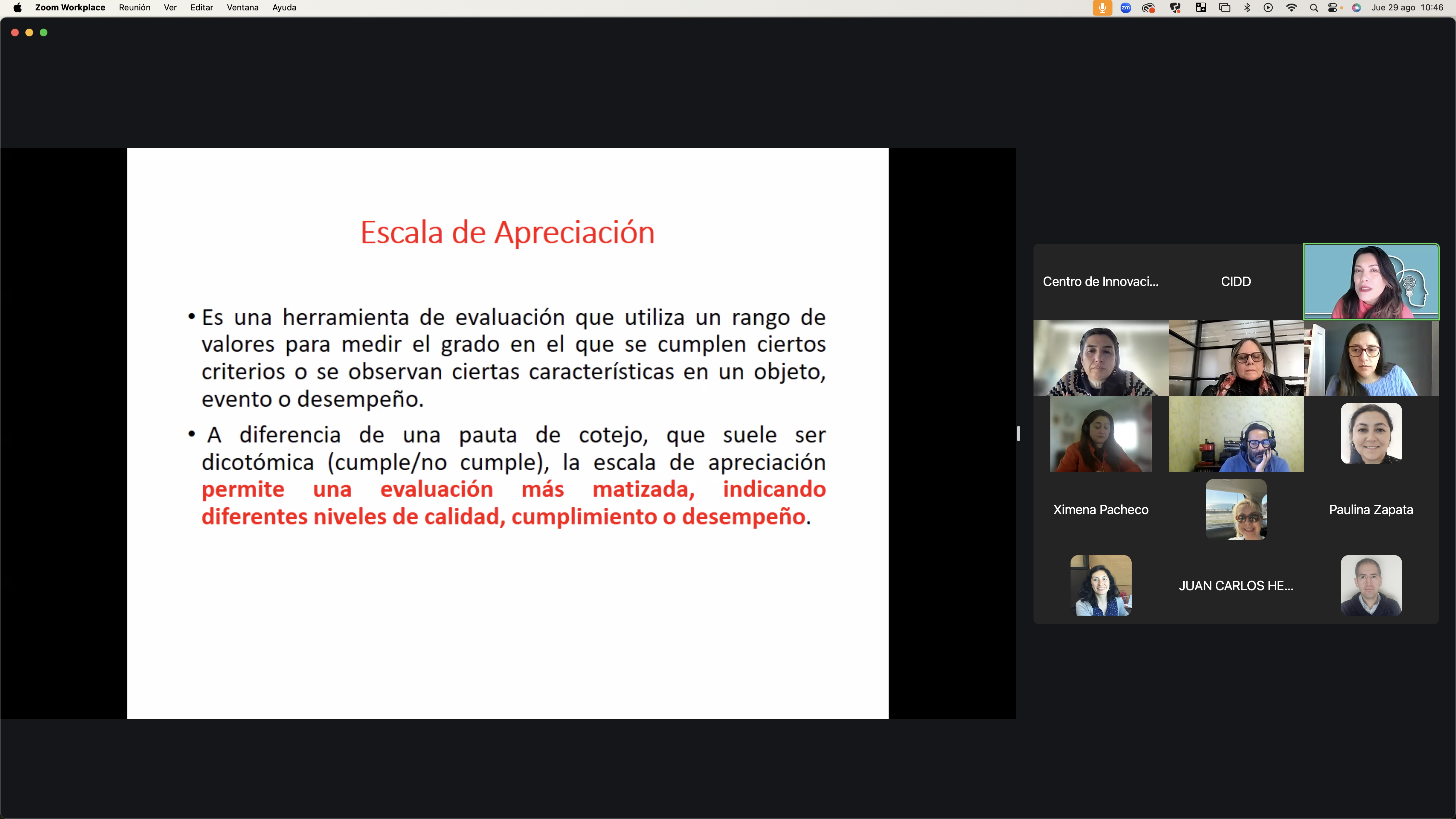Image resolution: width=1456 pixels, height=819 pixels.
Task: Open the Apple menu
Action: pyautogui.click(x=18, y=7)
